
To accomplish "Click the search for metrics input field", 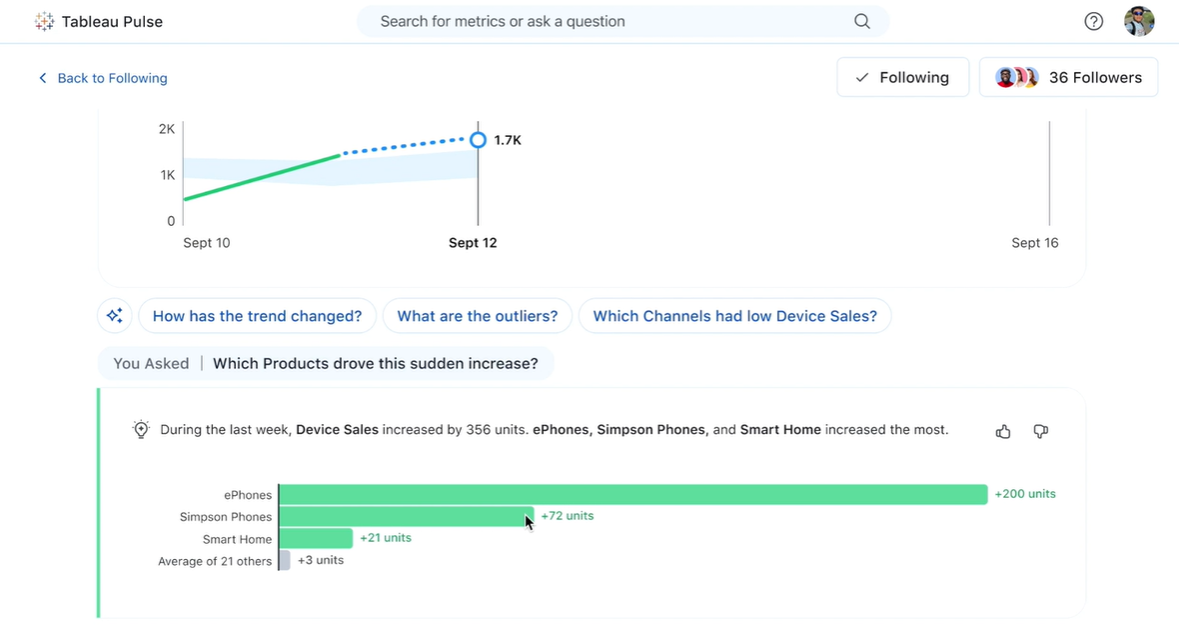I will [610, 21].
